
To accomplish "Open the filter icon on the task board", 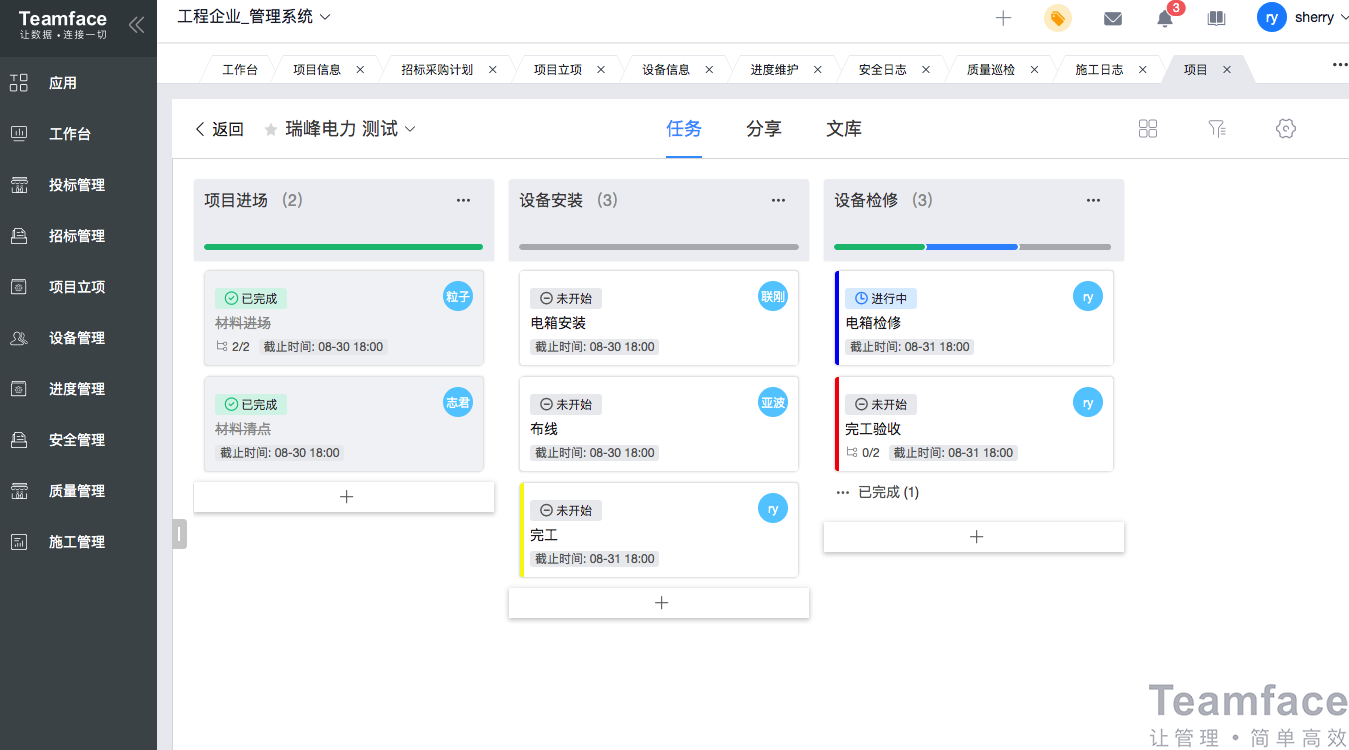I will (1216, 128).
